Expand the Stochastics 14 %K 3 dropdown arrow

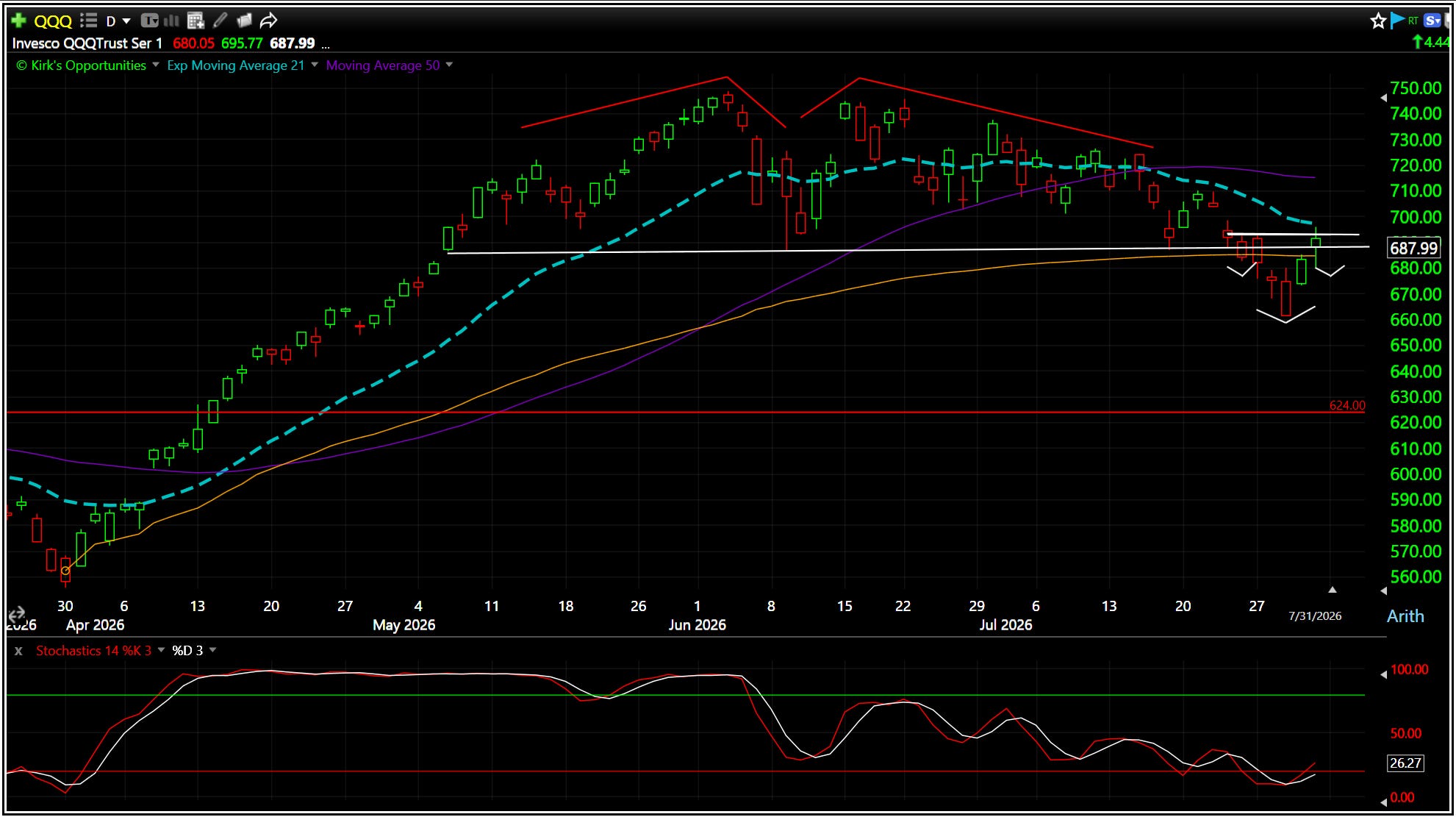[x=161, y=650]
